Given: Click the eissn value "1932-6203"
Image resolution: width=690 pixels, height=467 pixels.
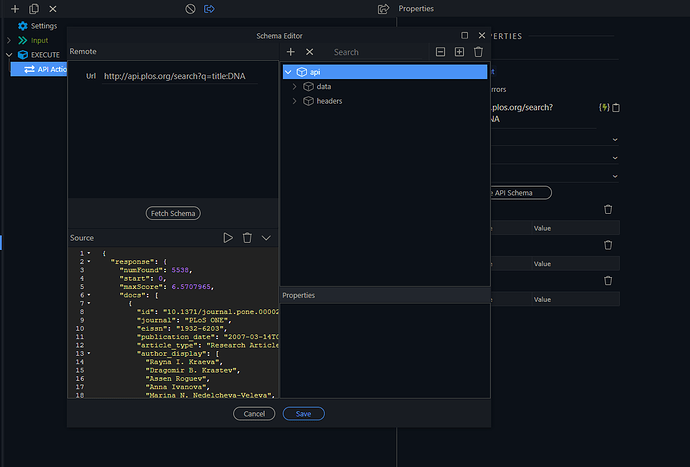Looking at the screenshot, I should click(200, 329).
